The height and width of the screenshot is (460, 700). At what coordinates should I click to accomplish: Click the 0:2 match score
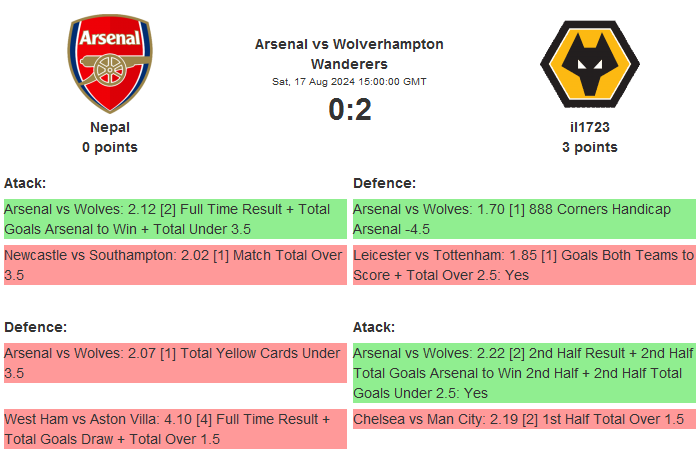[349, 109]
